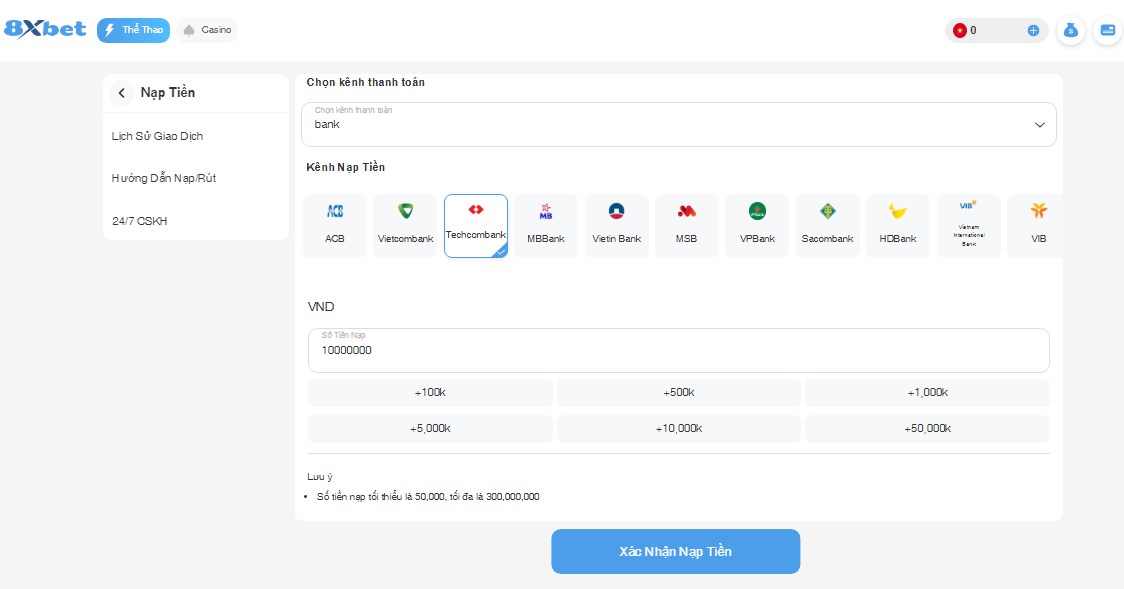Click the Kênh Nạp Tiền heading
This screenshot has width=1124, height=589.
click(x=346, y=167)
